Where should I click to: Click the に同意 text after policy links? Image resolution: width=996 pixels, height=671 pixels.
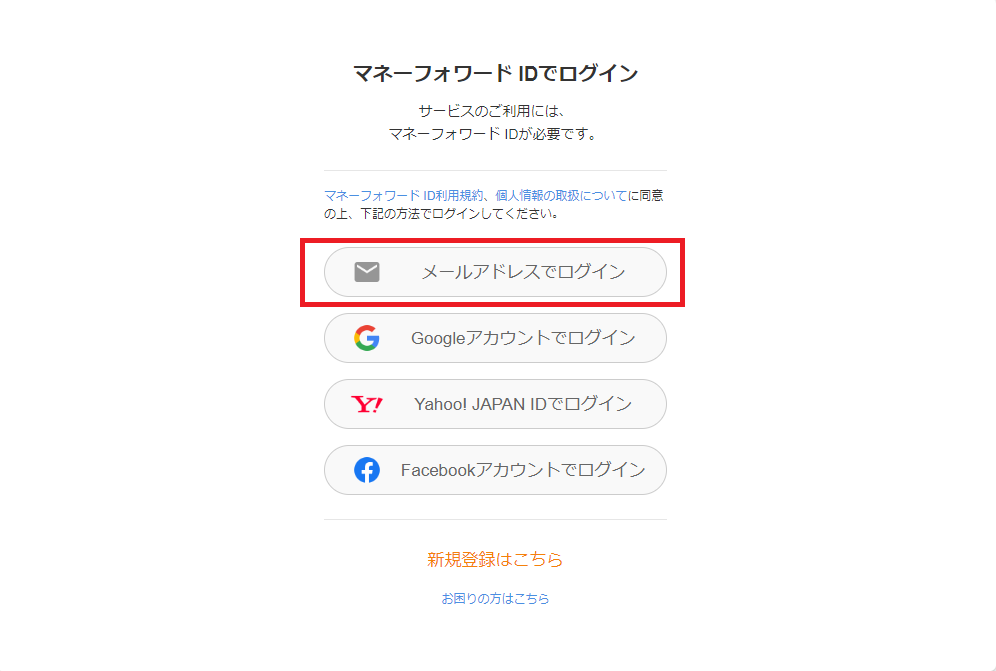[646, 196]
